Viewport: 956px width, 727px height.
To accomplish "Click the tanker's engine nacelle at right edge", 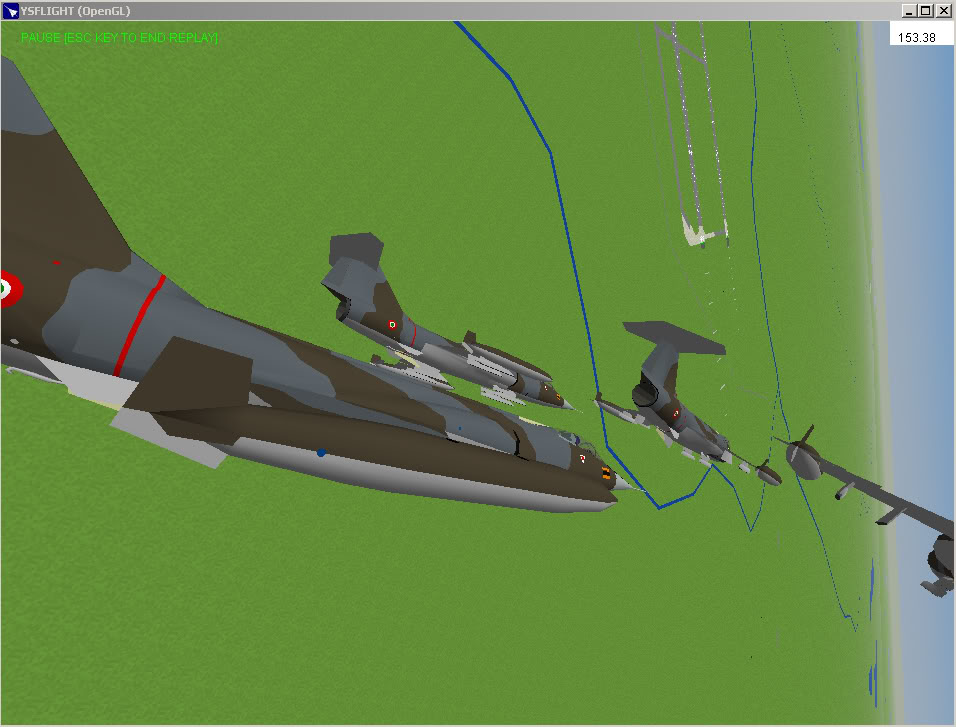I will point(941,563).
